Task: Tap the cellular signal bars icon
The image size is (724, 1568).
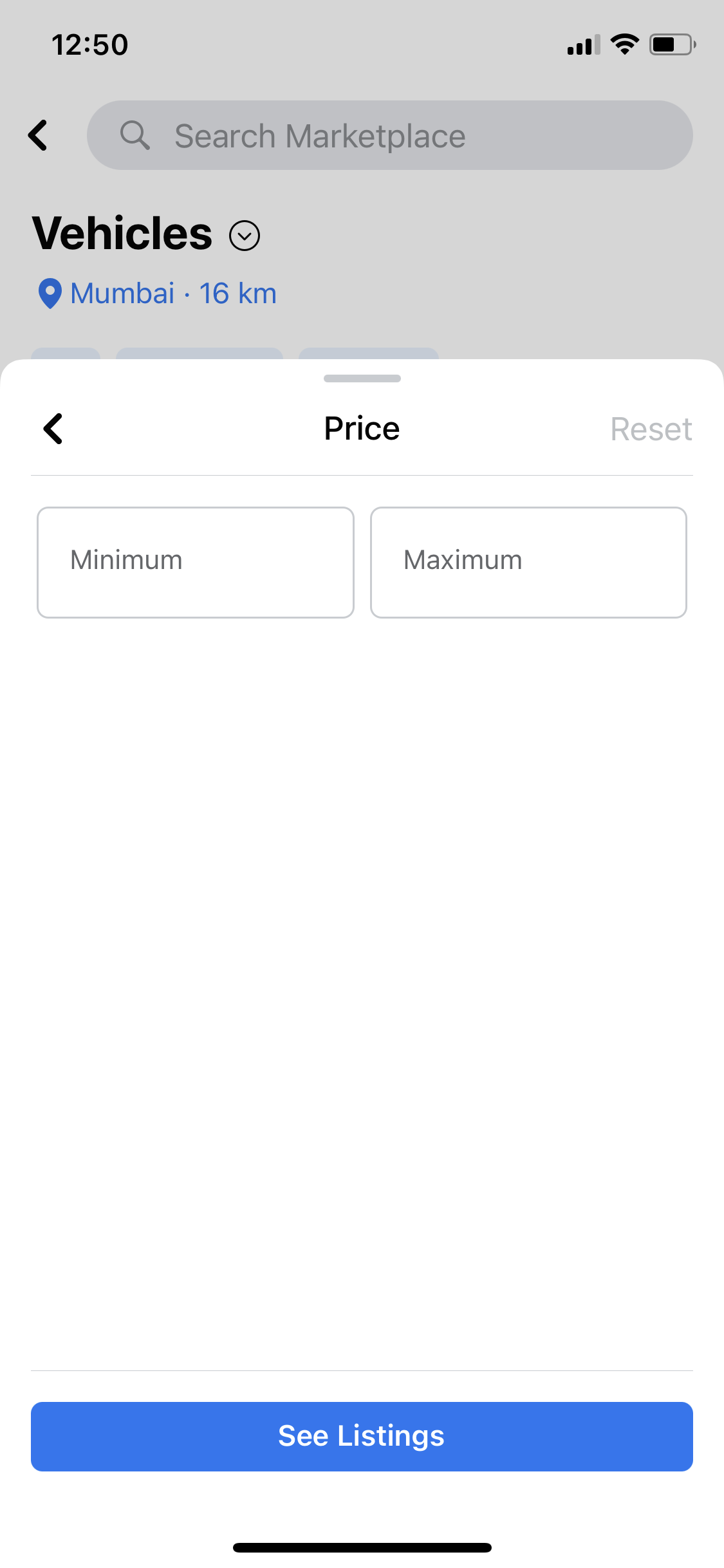Action: click(x=584, y=45)
